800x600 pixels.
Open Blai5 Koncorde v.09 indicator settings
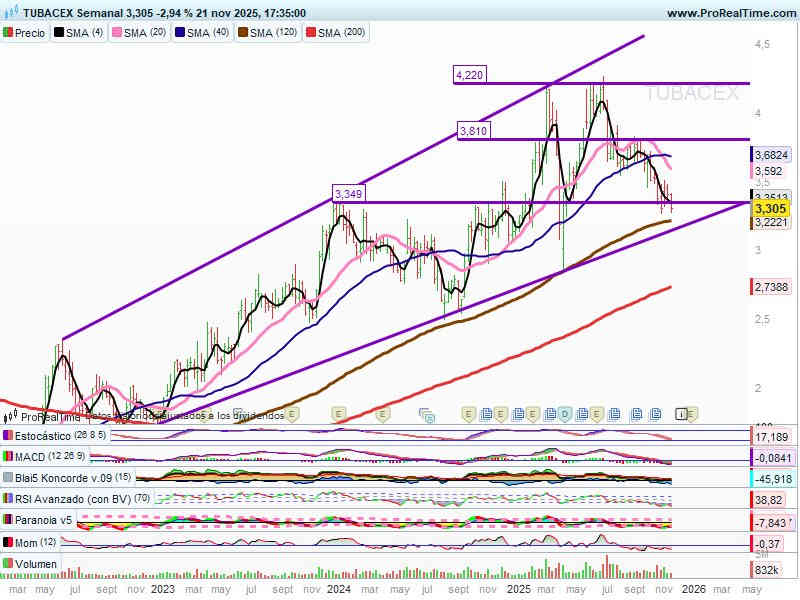[61, 478]
